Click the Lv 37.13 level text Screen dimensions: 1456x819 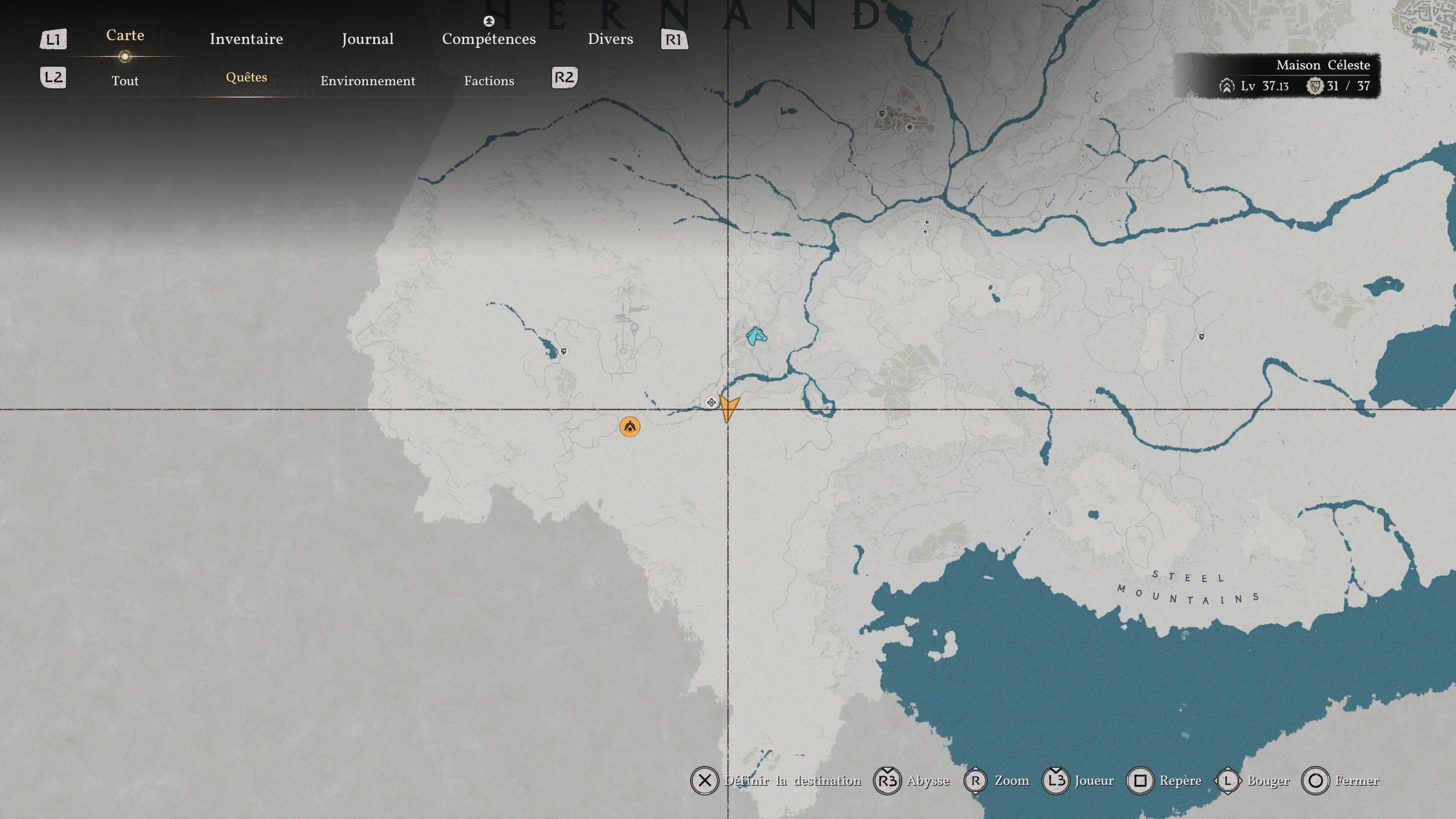[1265, 86]
